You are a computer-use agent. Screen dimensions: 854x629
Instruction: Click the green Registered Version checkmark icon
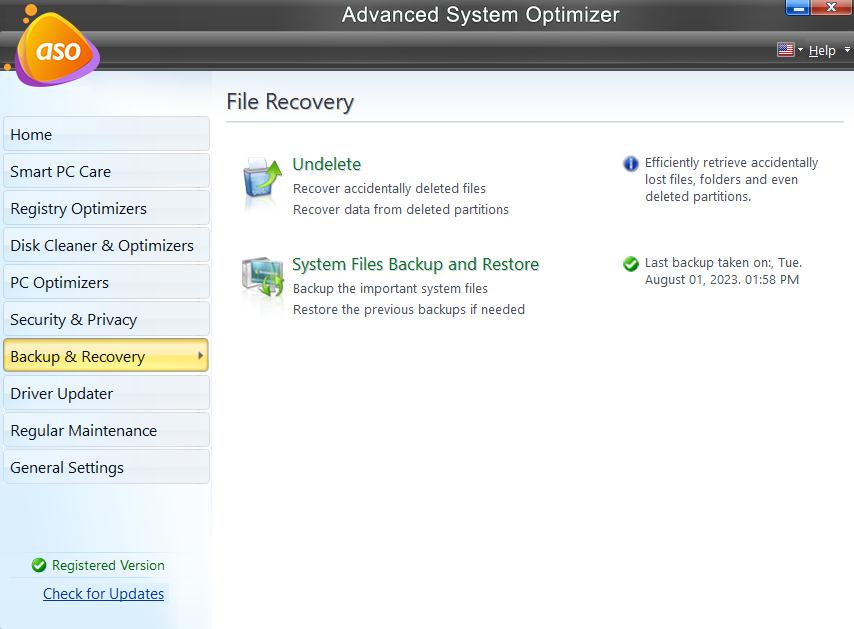point(39,565)
